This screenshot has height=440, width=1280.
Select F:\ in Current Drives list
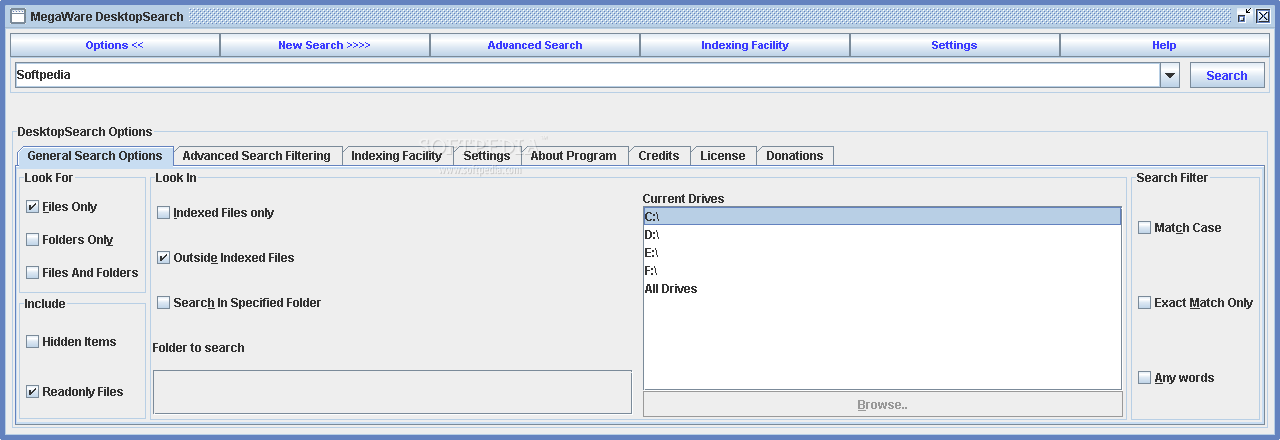tap(882, 271)
